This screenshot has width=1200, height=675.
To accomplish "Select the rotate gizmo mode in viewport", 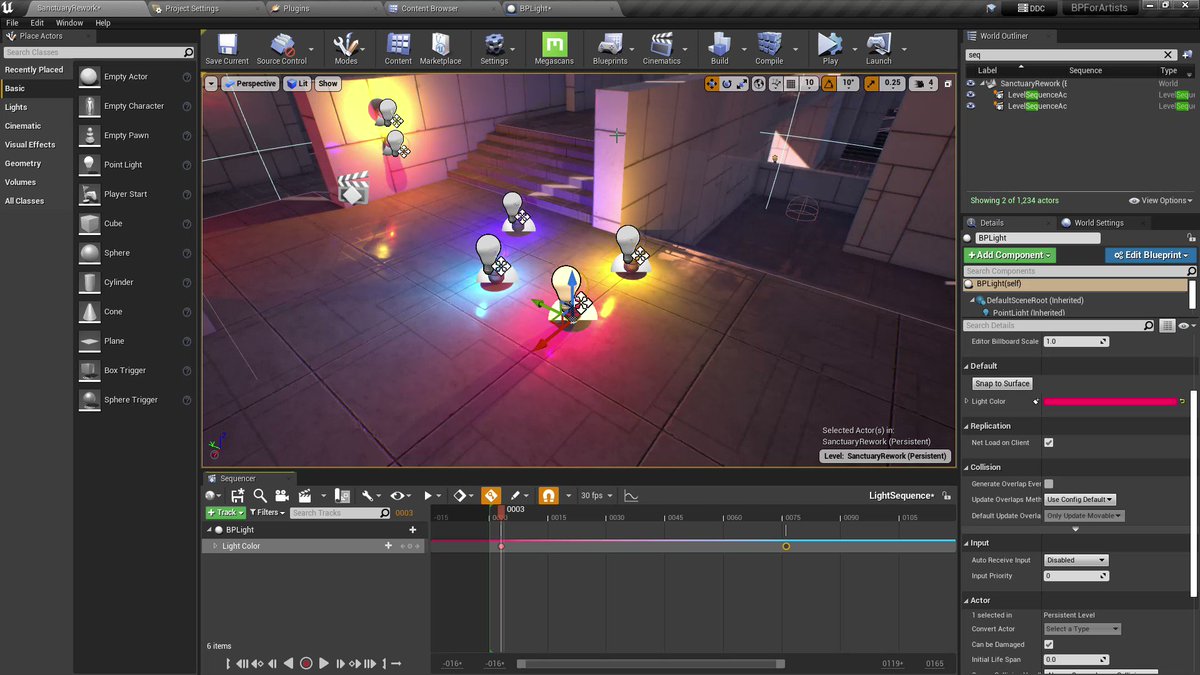I will pos(727,84).
